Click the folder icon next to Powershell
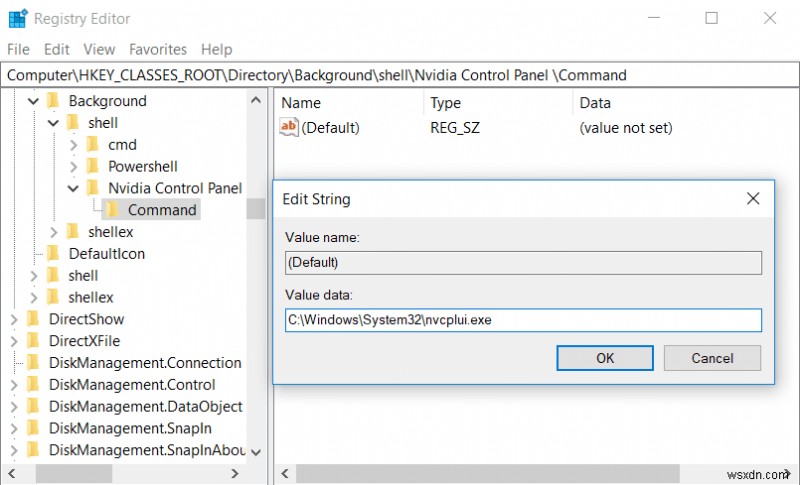This screenshot has height=485, width=800. 93,166
